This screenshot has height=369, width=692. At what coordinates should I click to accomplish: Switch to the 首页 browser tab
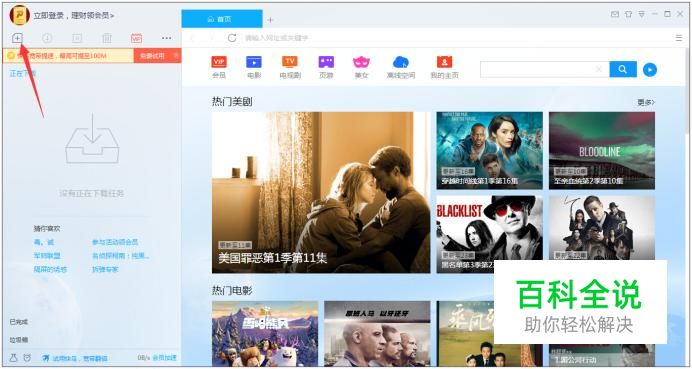(x=222, y=19)
